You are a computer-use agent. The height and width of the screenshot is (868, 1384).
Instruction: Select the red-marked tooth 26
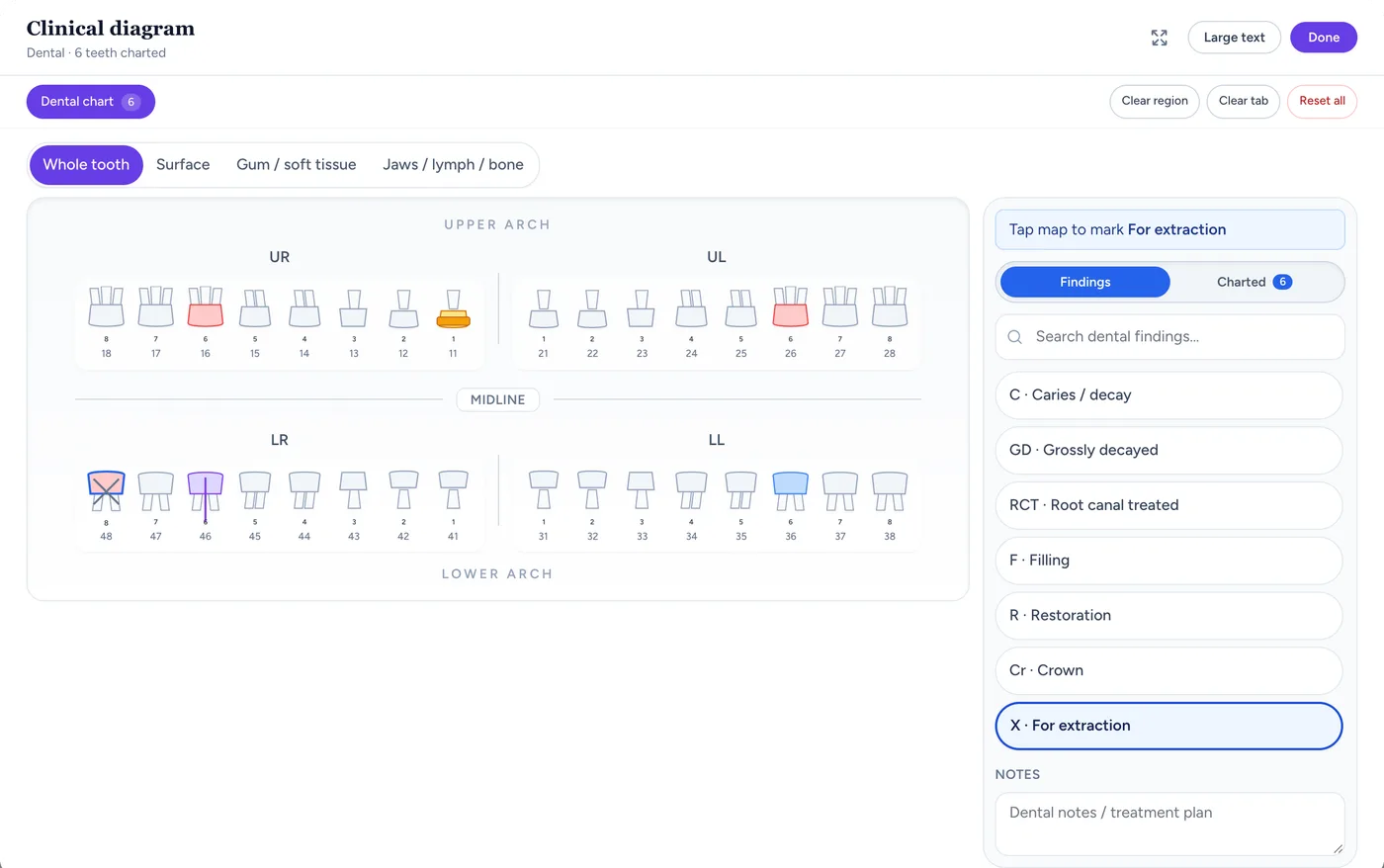coord(791,307)
